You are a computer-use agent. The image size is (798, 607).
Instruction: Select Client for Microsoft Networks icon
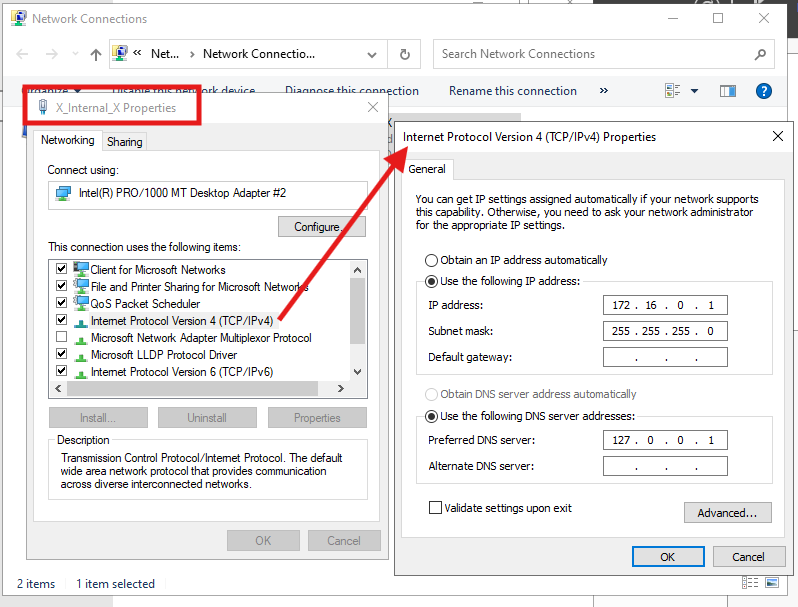point(80,269)
